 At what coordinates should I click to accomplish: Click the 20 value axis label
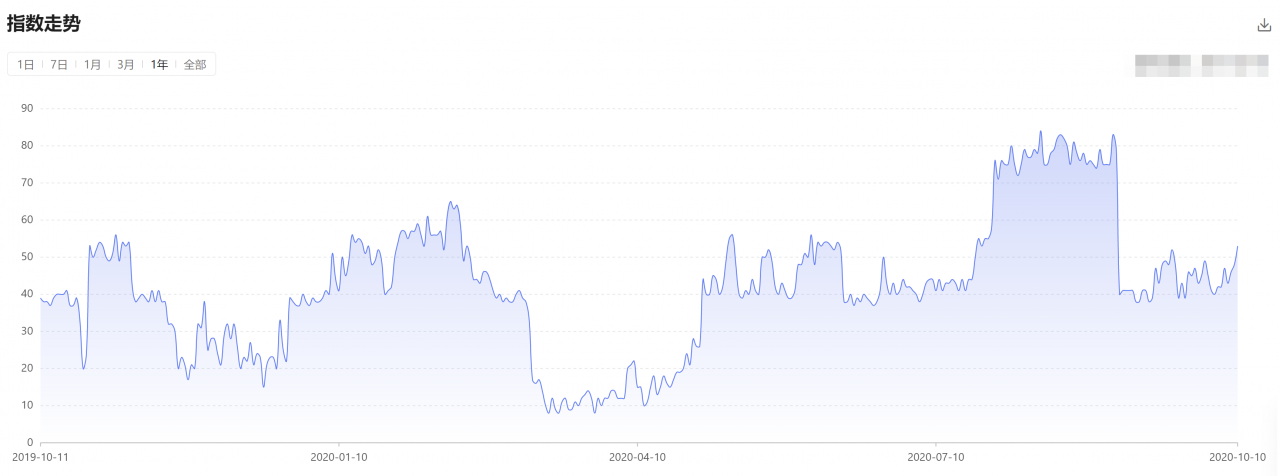[x=27, y=368]
